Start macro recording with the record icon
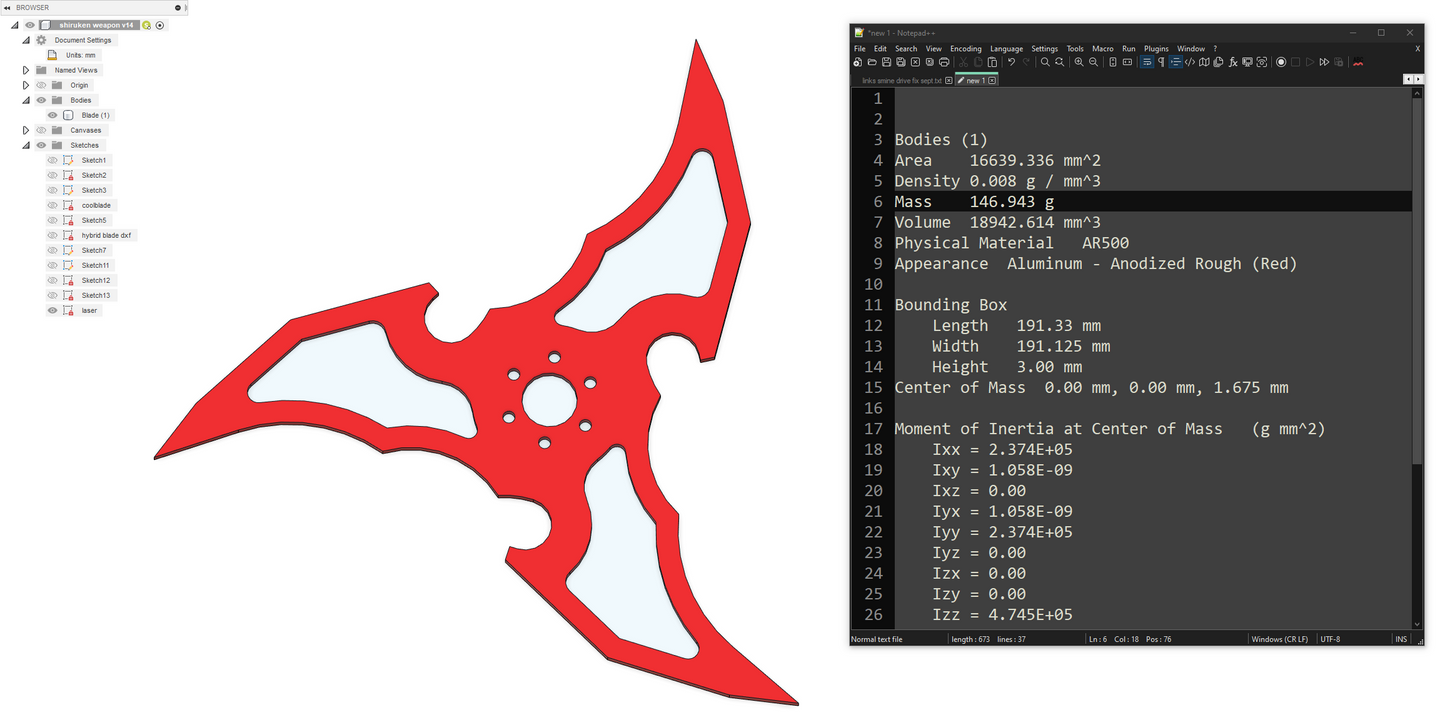The width and height of the screenshot is (1445, 712). pyautogui.click(x=1281, y=62)
